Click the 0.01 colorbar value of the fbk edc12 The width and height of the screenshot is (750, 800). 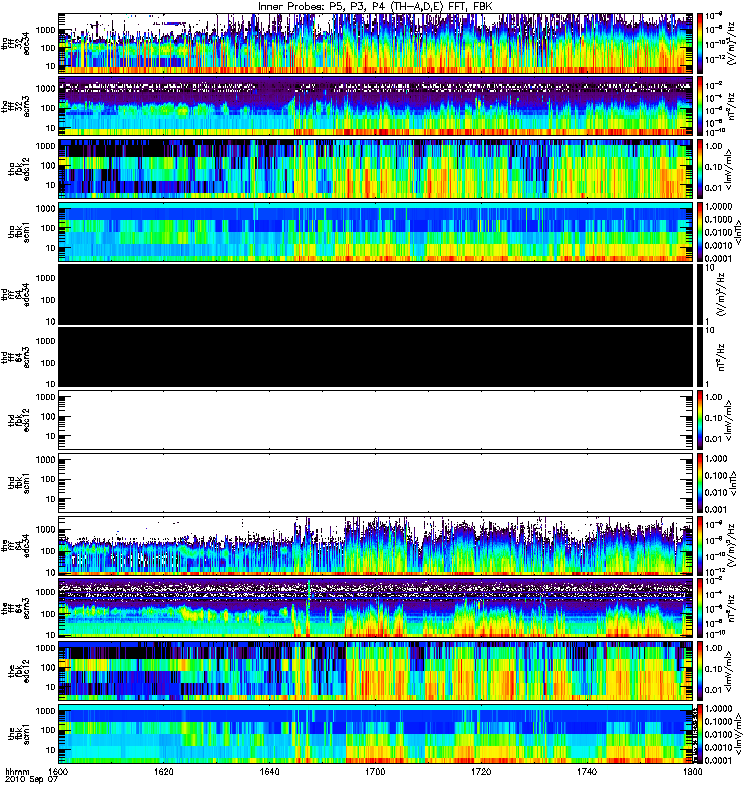714,690
